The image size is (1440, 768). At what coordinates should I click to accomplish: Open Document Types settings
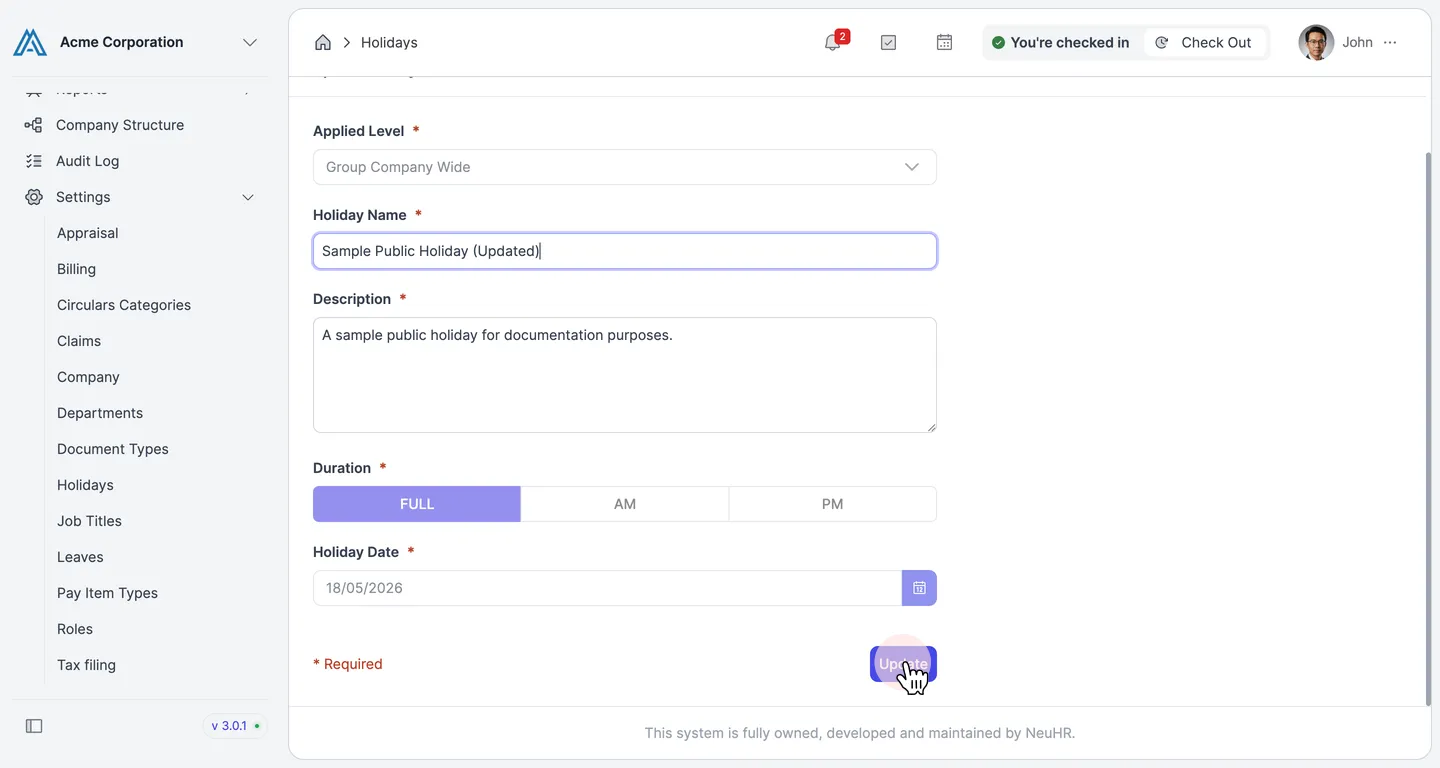[113, 449]
